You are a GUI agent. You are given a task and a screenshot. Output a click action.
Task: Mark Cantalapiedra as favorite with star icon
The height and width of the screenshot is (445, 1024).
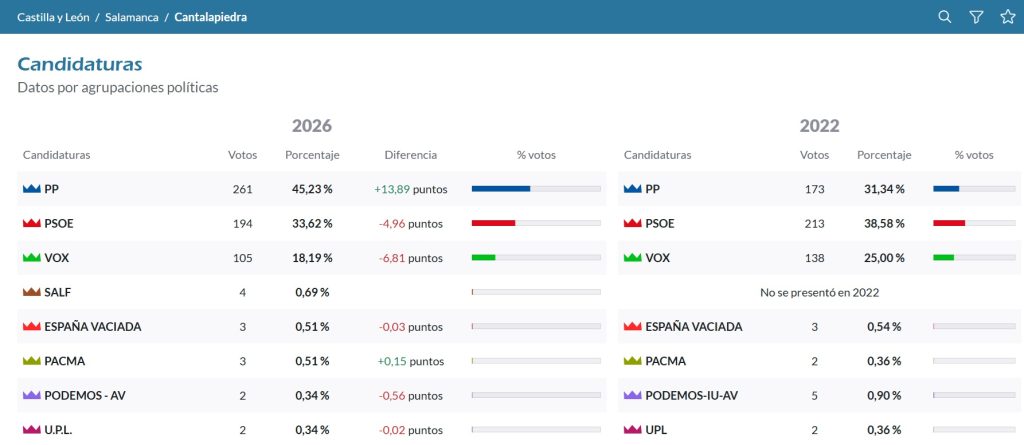click(1008, 17)
